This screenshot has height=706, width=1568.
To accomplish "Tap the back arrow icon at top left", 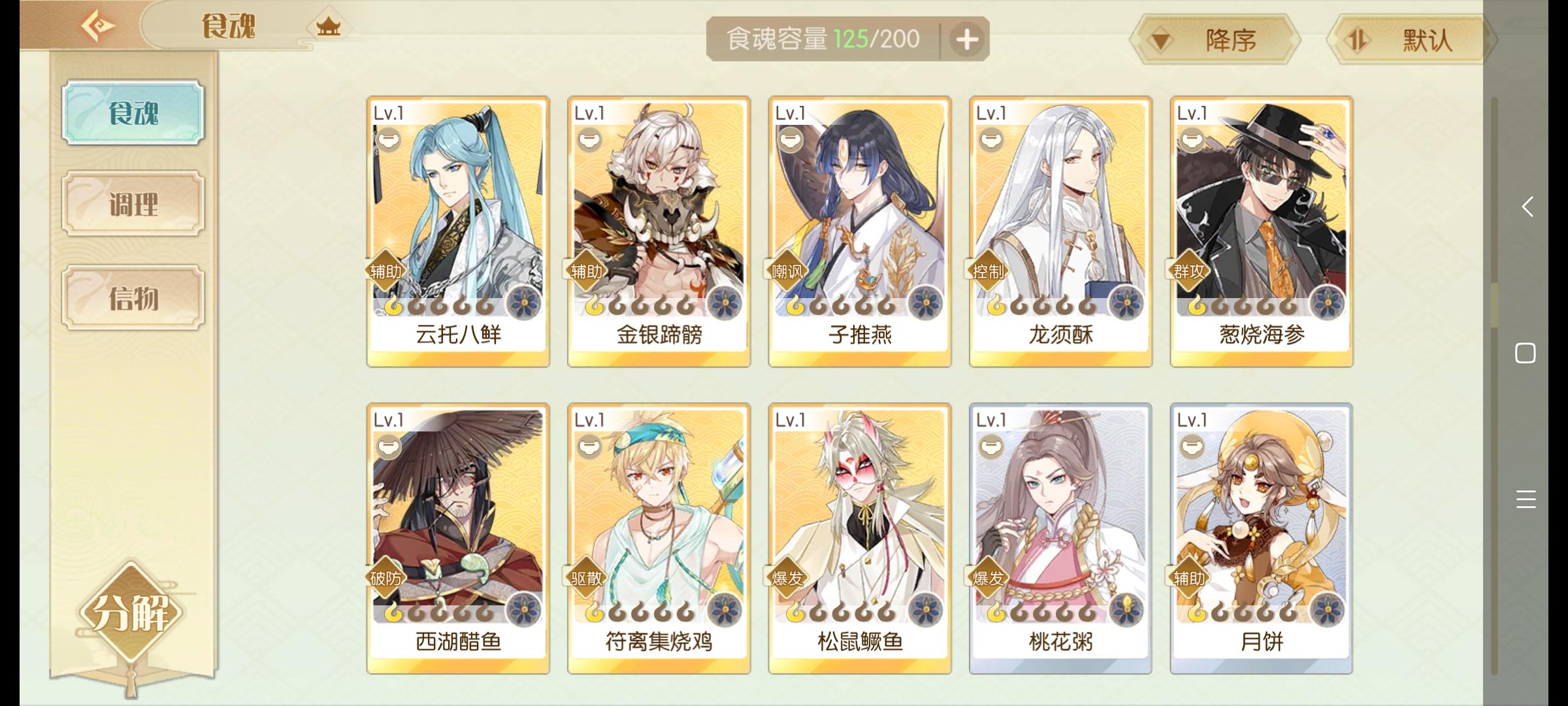I will [97, 26].
